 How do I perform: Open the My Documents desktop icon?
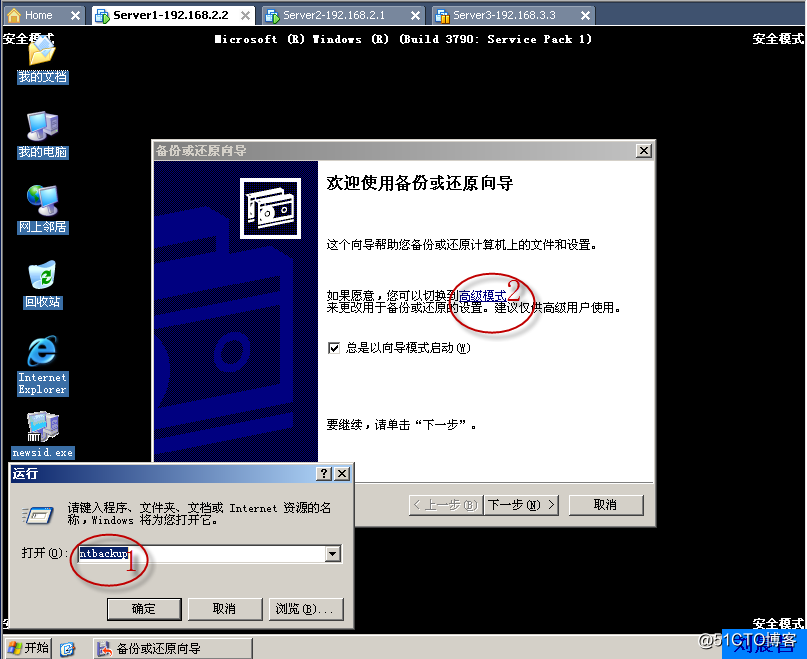pyautogui.click(x=42, y=61)
